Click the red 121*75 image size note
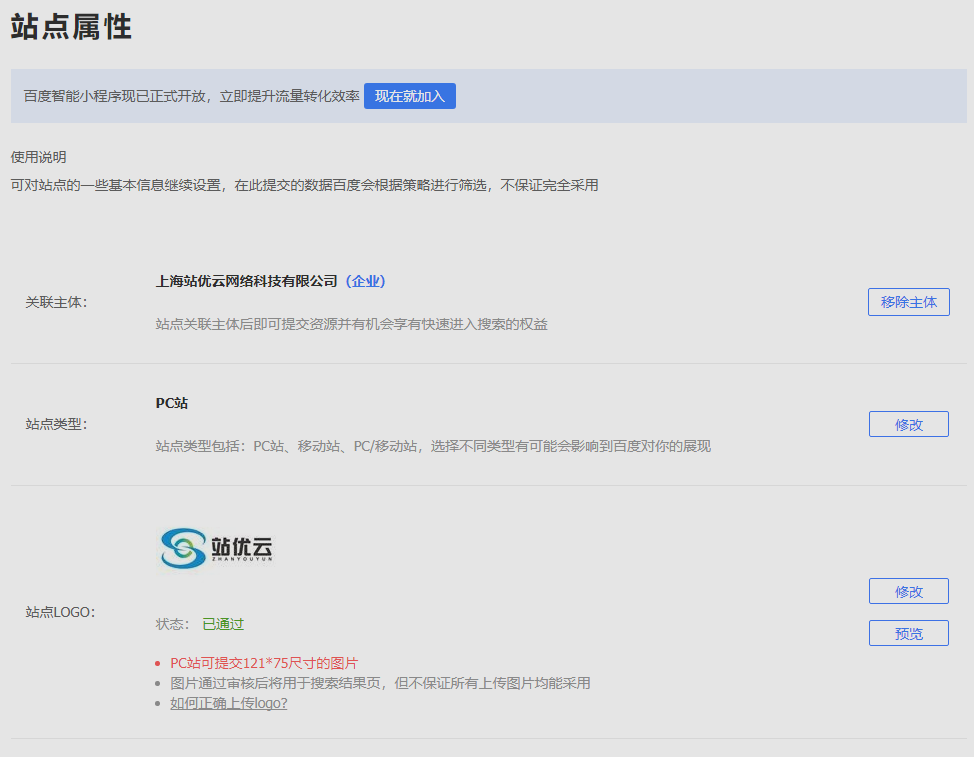This screenshot has width=974, height=757. [264, 663]
